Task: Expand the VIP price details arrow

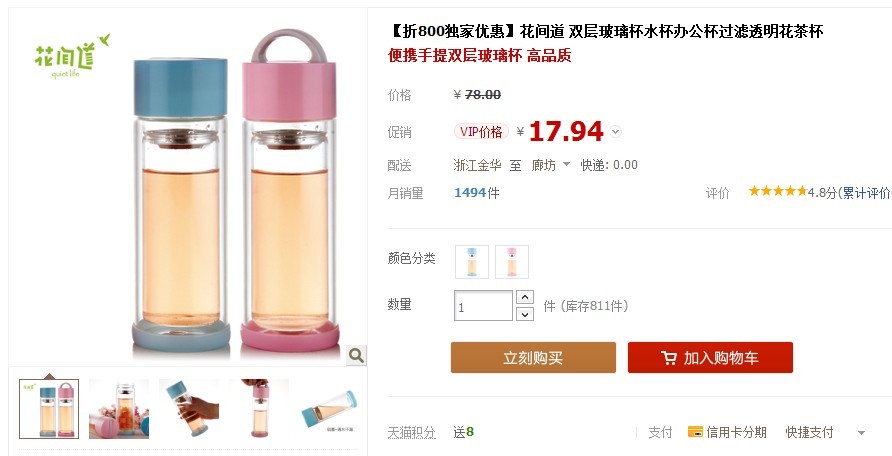Action: click(615, 132)
